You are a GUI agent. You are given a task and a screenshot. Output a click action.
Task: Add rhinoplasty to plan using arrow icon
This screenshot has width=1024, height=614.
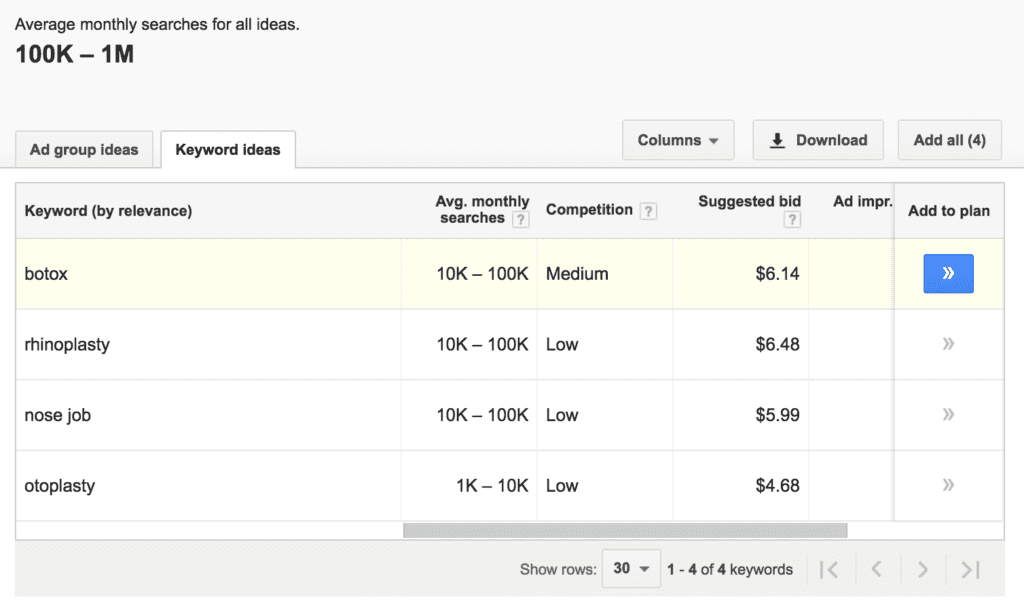pyautogui.click(x=948, y=344)
